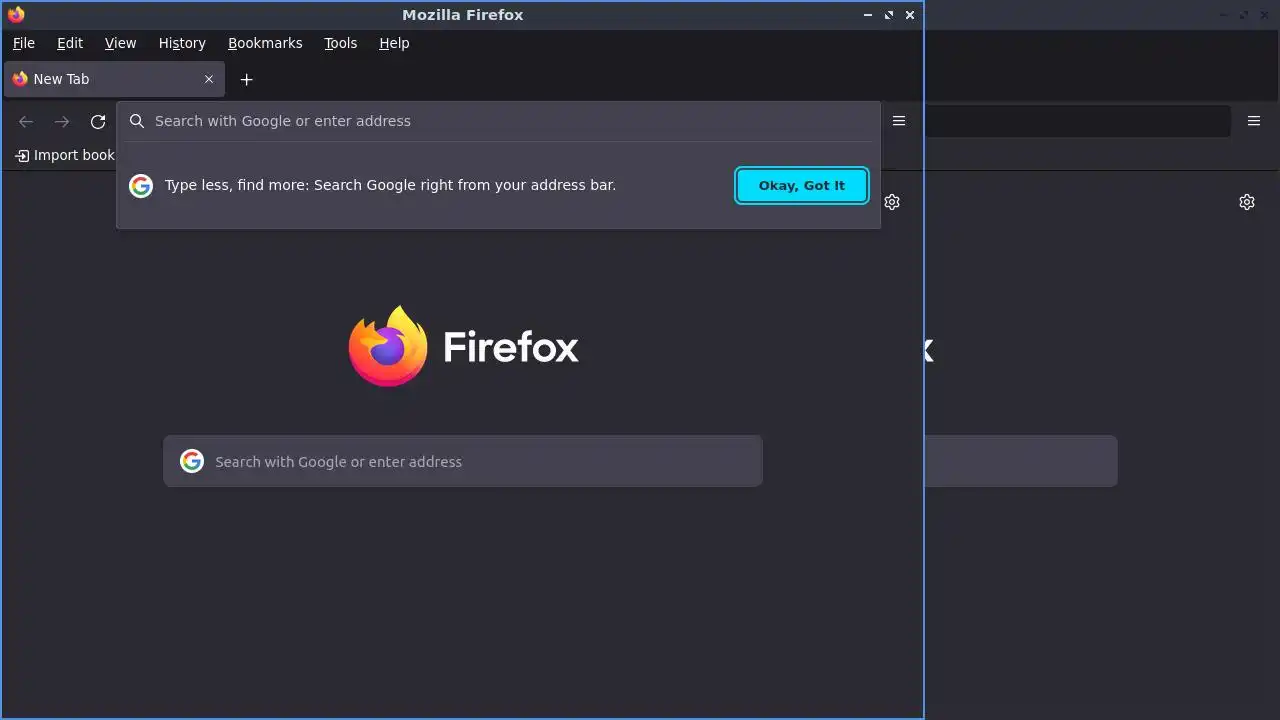This screenshot has width=1280, height=720.
Task: Focus the address bar search field
Action: click(498, 121)
